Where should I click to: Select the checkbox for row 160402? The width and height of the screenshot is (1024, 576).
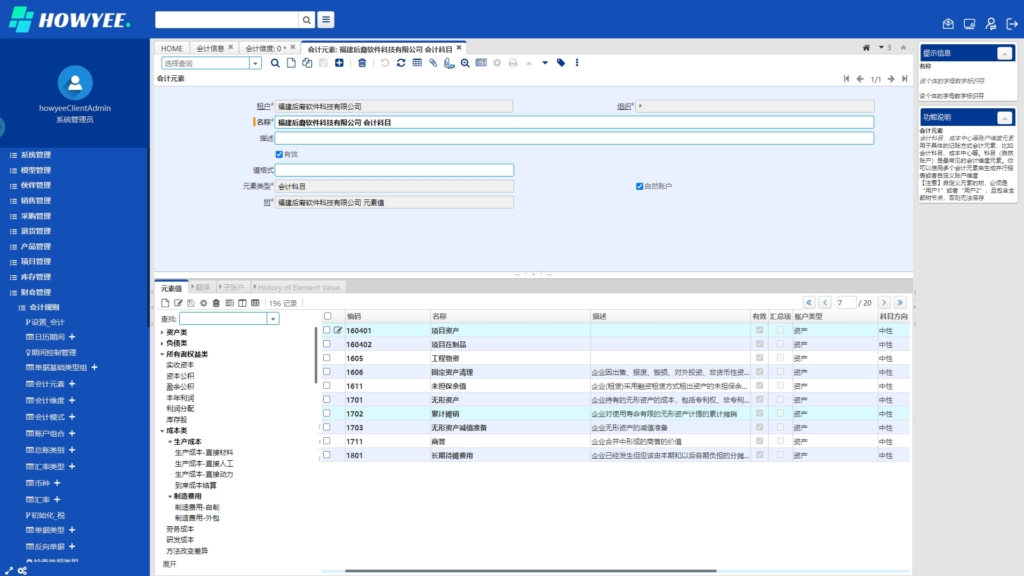coord(327,344)
